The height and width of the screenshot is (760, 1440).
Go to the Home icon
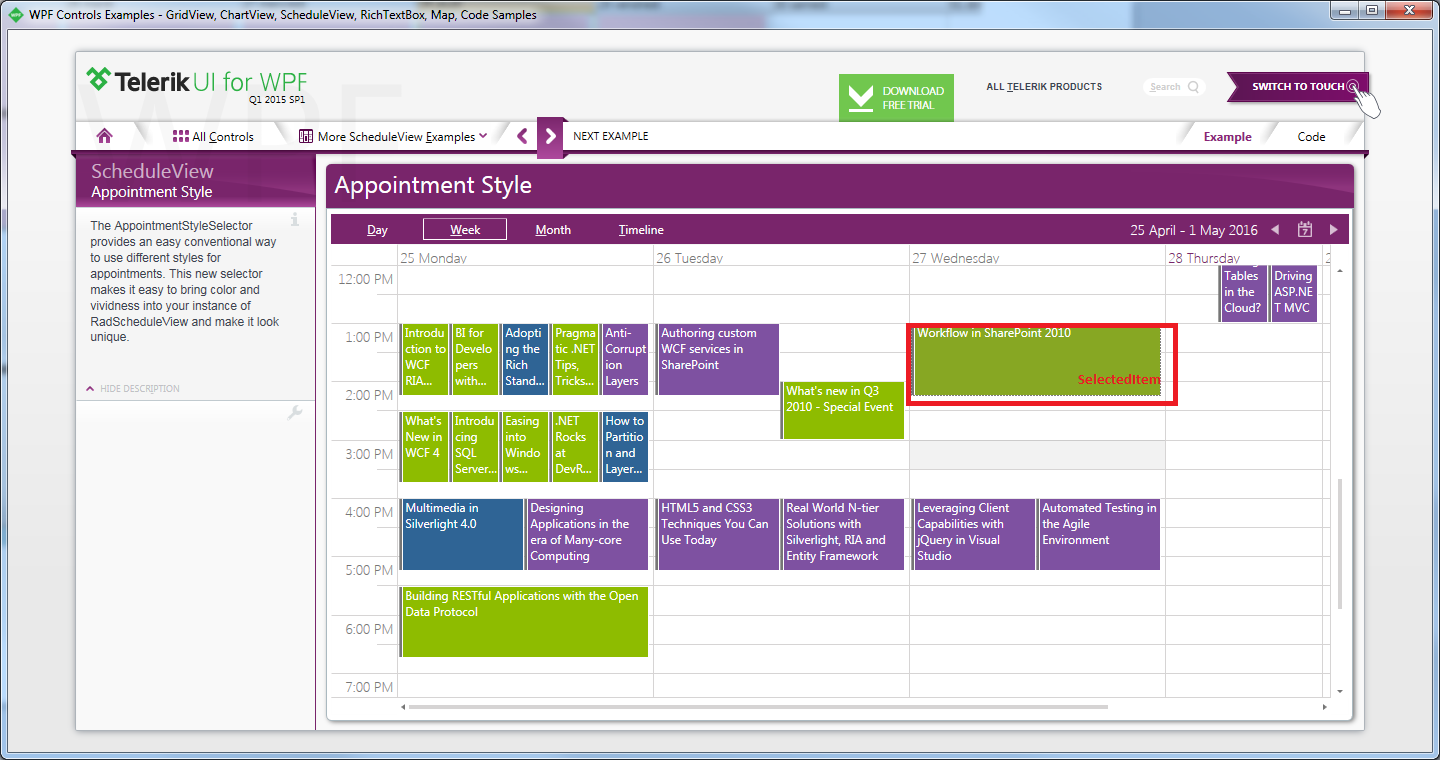pyautogui.click(x=104, y=136)
